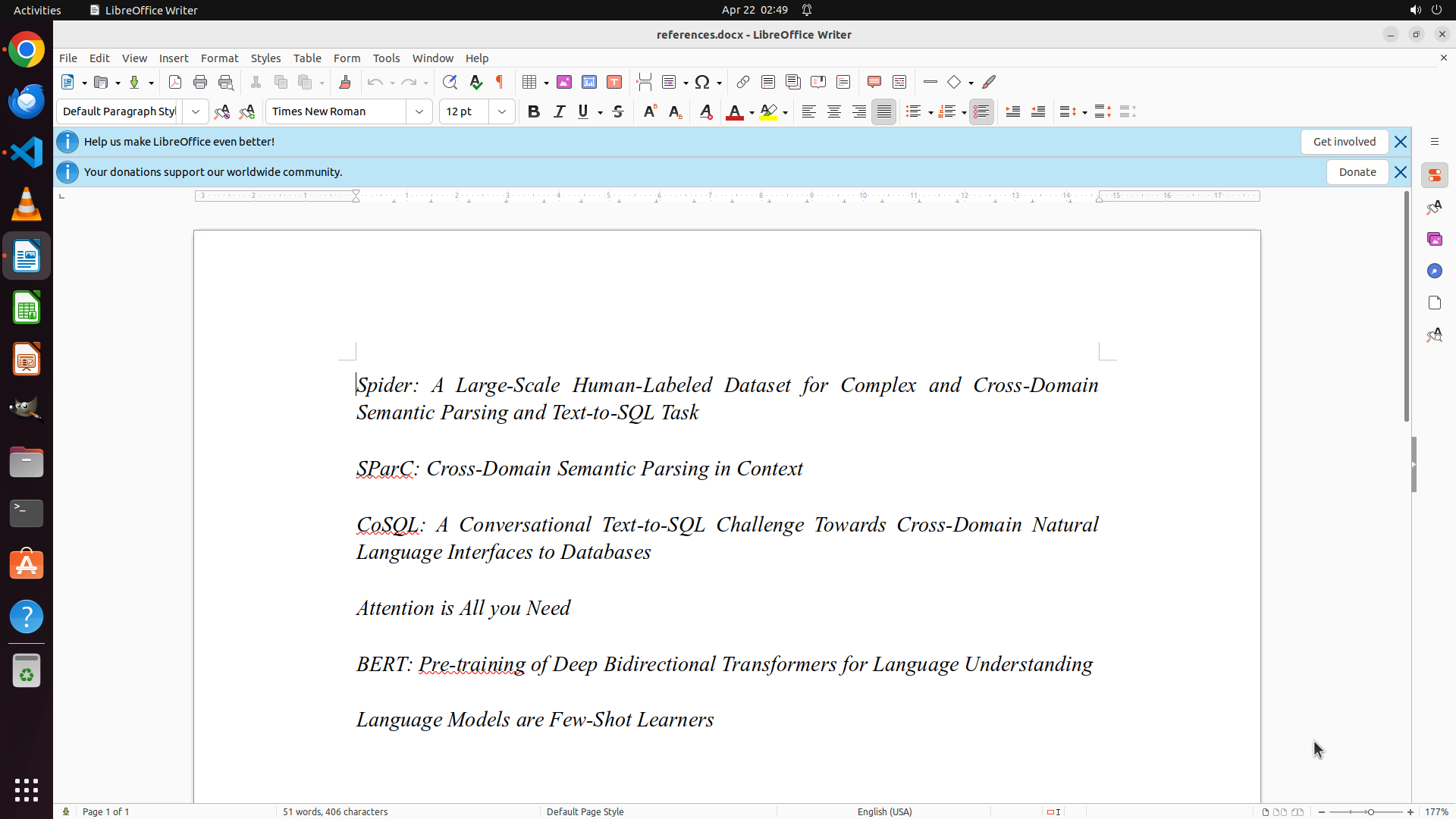Open Thunderbird from the dock
Viewport: 1456px width, 819px height.
pos(27,102)
